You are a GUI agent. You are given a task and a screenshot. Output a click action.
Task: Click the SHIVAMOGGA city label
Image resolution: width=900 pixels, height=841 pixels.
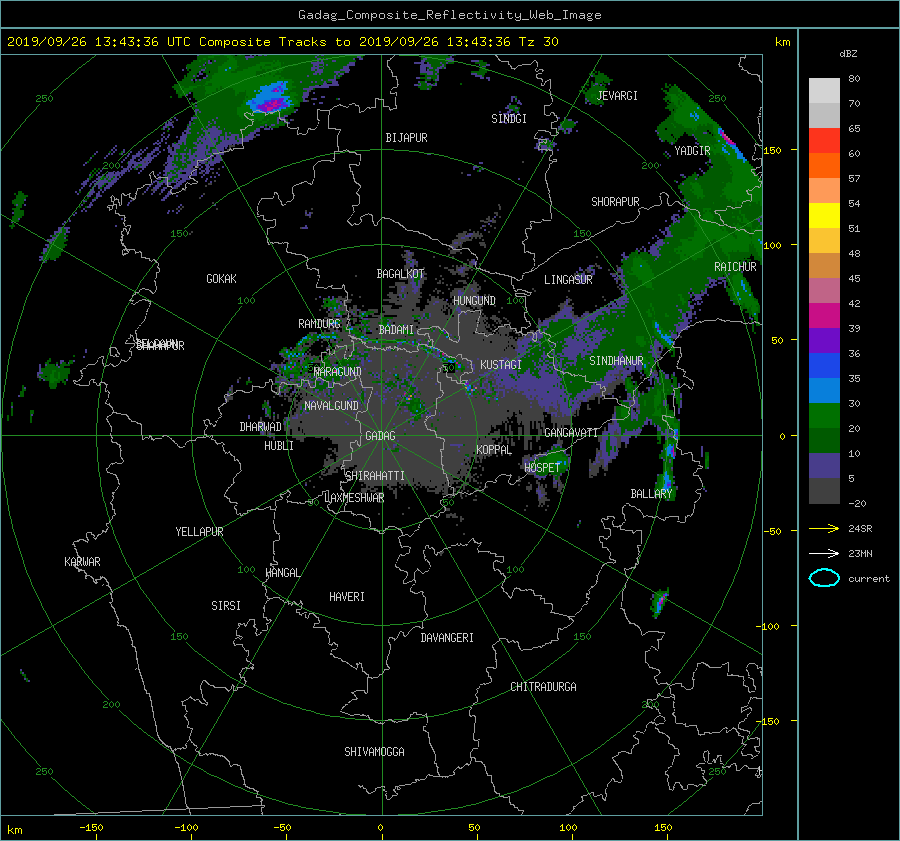(374, 752)
